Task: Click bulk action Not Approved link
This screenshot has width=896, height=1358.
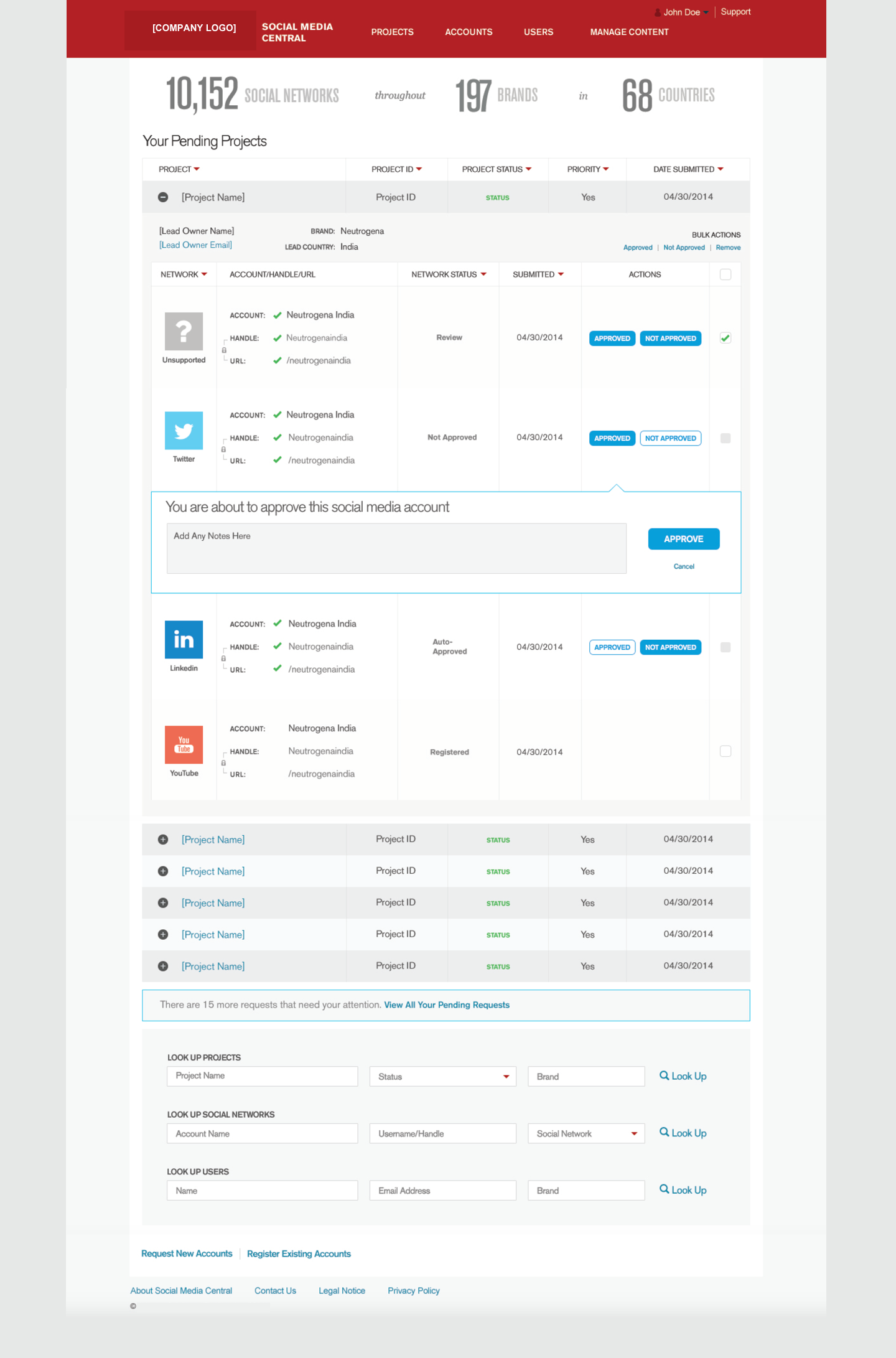Action: pyautogui.click(x=684, y=248)
